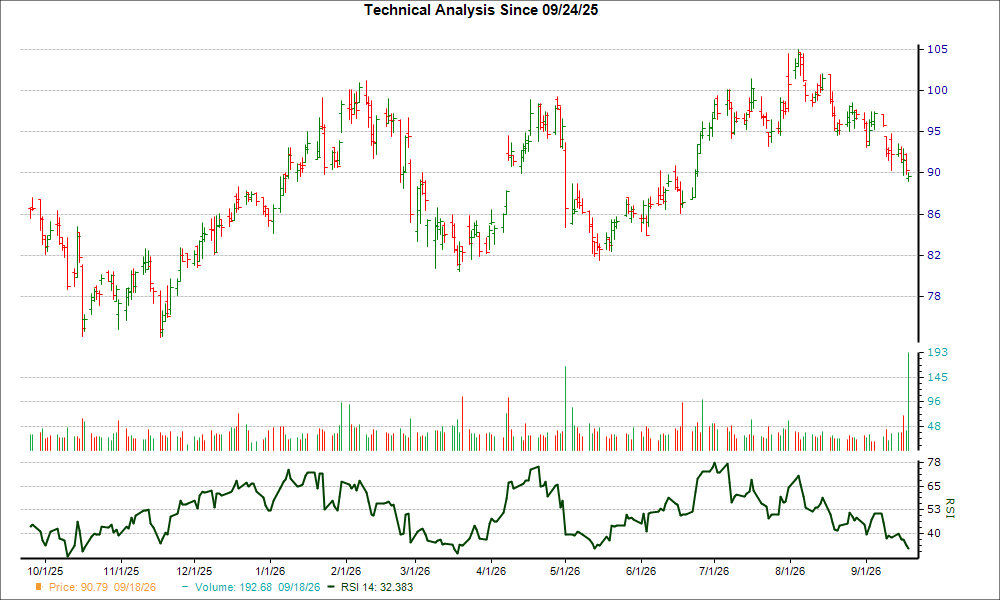
Task: Click the 105 price axis label
Action: click(x=937, y=49)
